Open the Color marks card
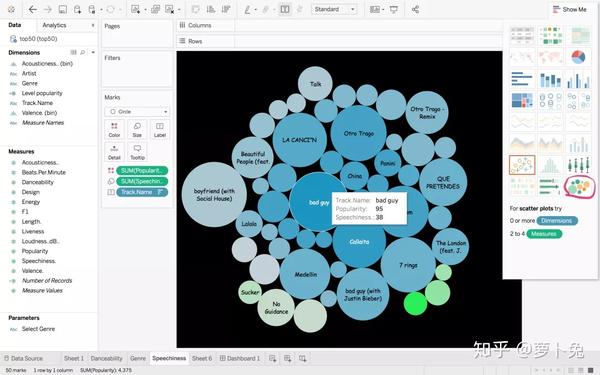This screenshot has height=375, width=600. point(114,130)
